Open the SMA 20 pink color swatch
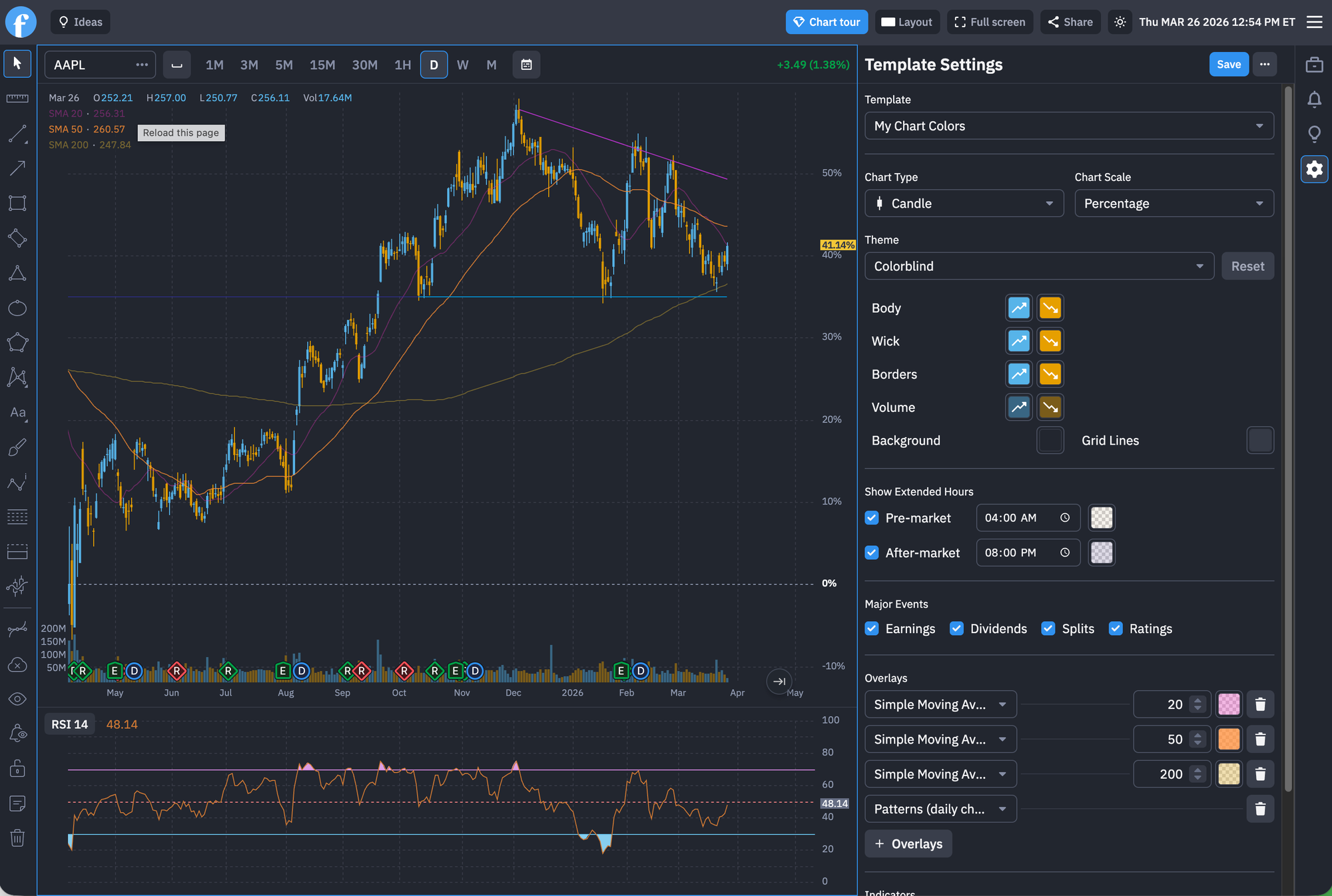 (1229, 704)
